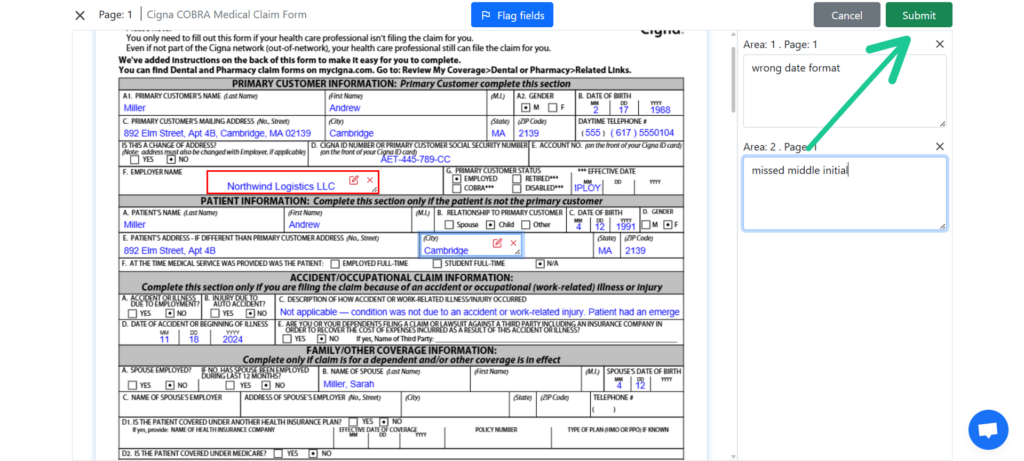The width and height of the screenshot is (1024, 461).
Task: Select mailing address '892 Elm Street, Apt 4B, Cambridge, MA 02139'
Action: click(217, 133)
